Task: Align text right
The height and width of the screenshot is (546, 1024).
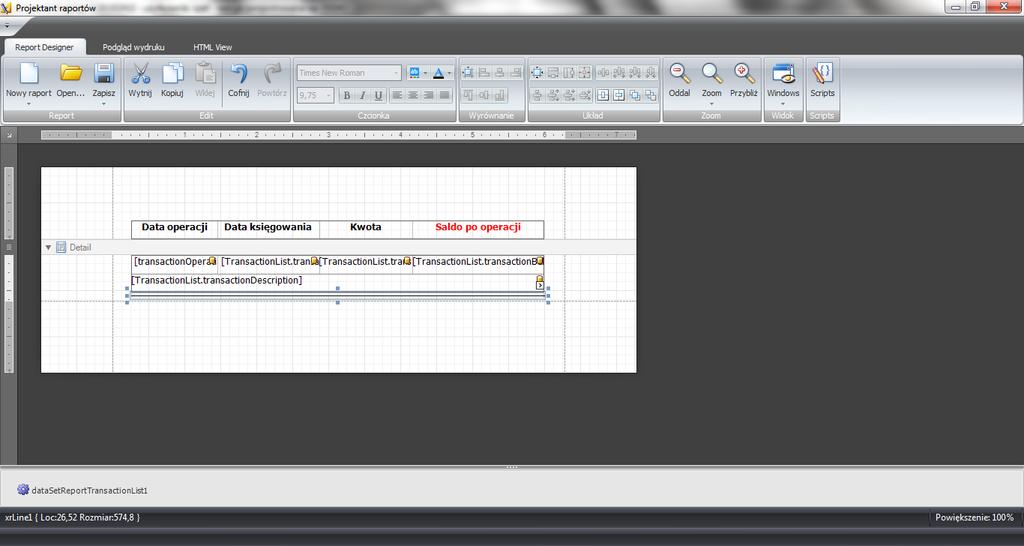Action: point(428,95)
